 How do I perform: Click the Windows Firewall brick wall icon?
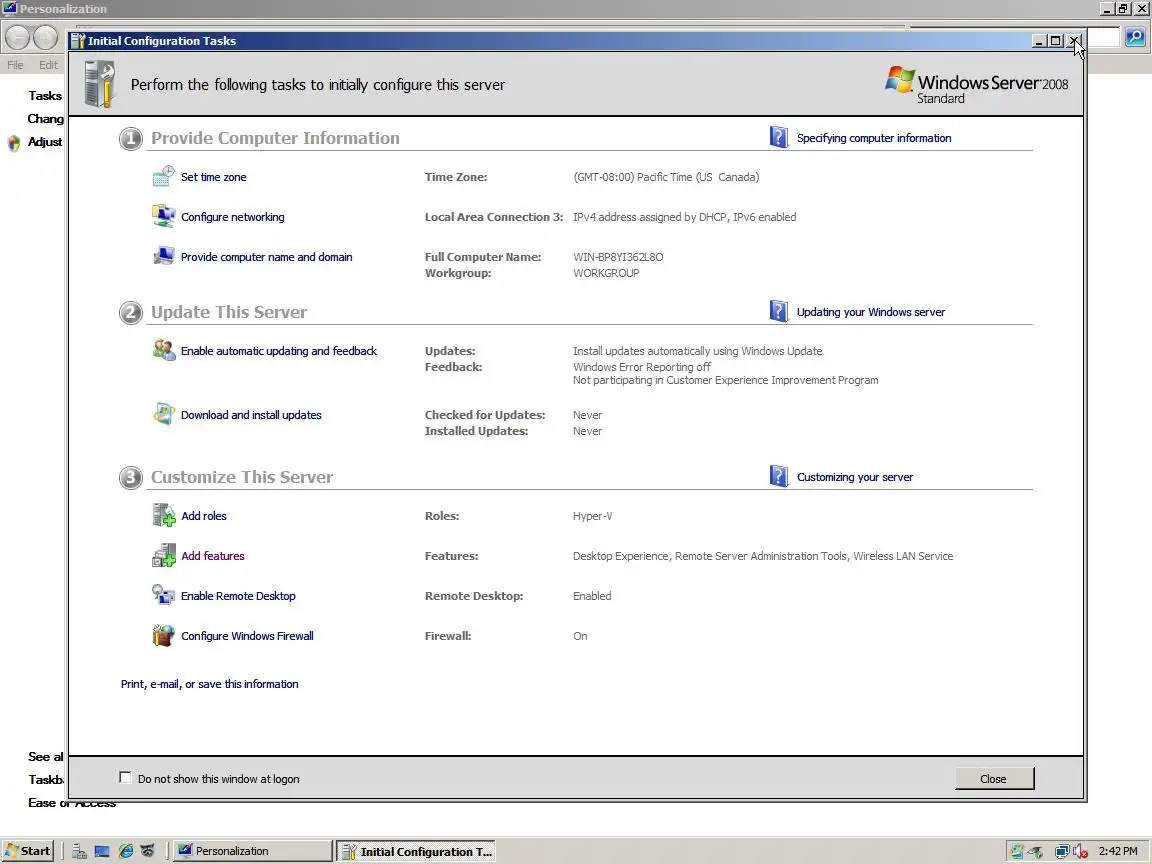pyautogui.click(x=163, y=635)
